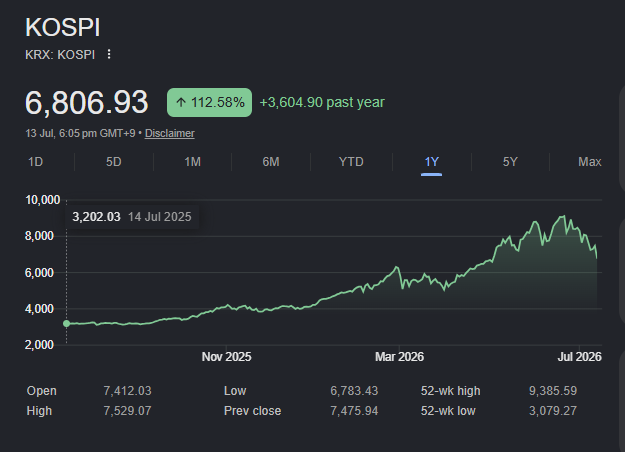Click the Prev close value 7,475.94
Screen dimensions: 625x452
click(354, 411)
